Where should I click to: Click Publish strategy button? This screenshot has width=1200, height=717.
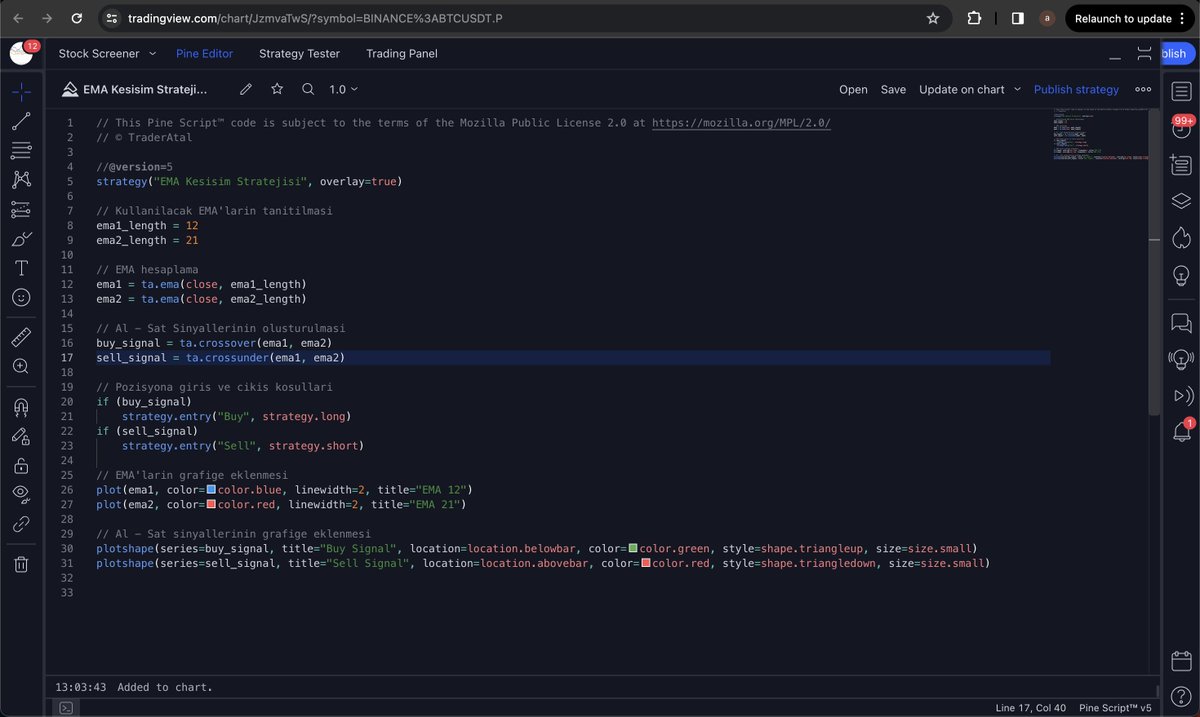click(x=1076, y=89)
